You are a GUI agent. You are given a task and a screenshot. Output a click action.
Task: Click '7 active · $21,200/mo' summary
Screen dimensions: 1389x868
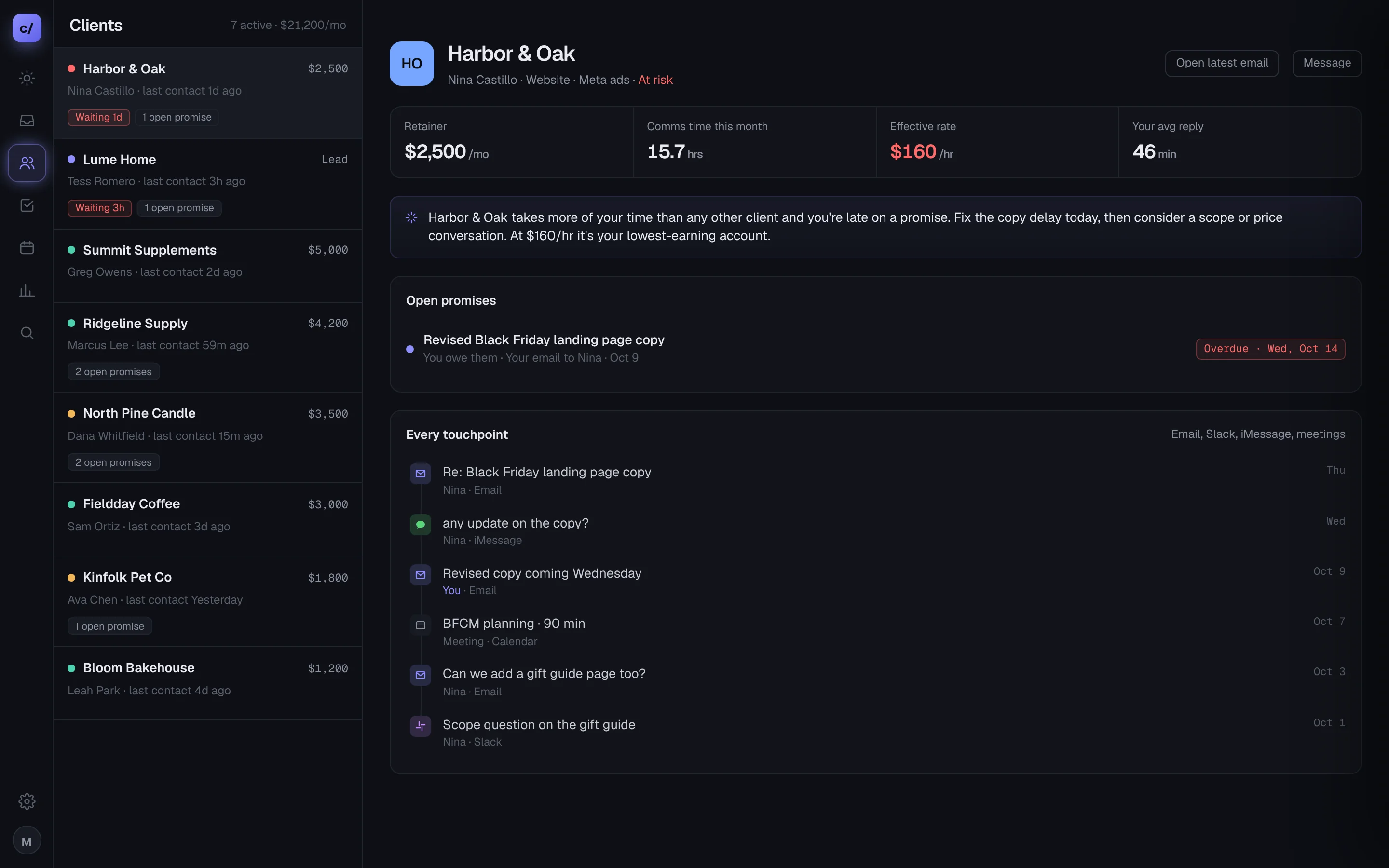coord(288,25)
